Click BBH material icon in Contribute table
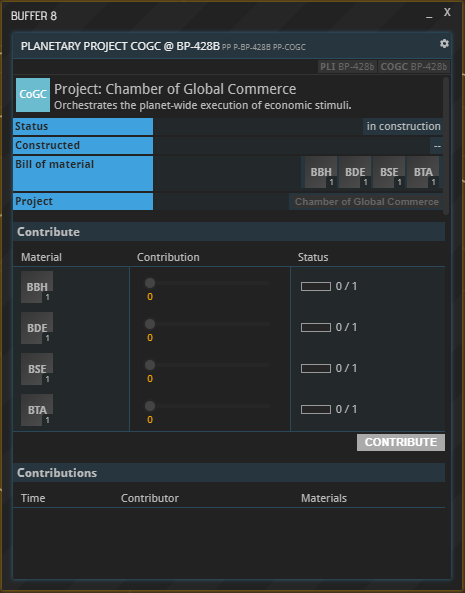 pos(37,287)
